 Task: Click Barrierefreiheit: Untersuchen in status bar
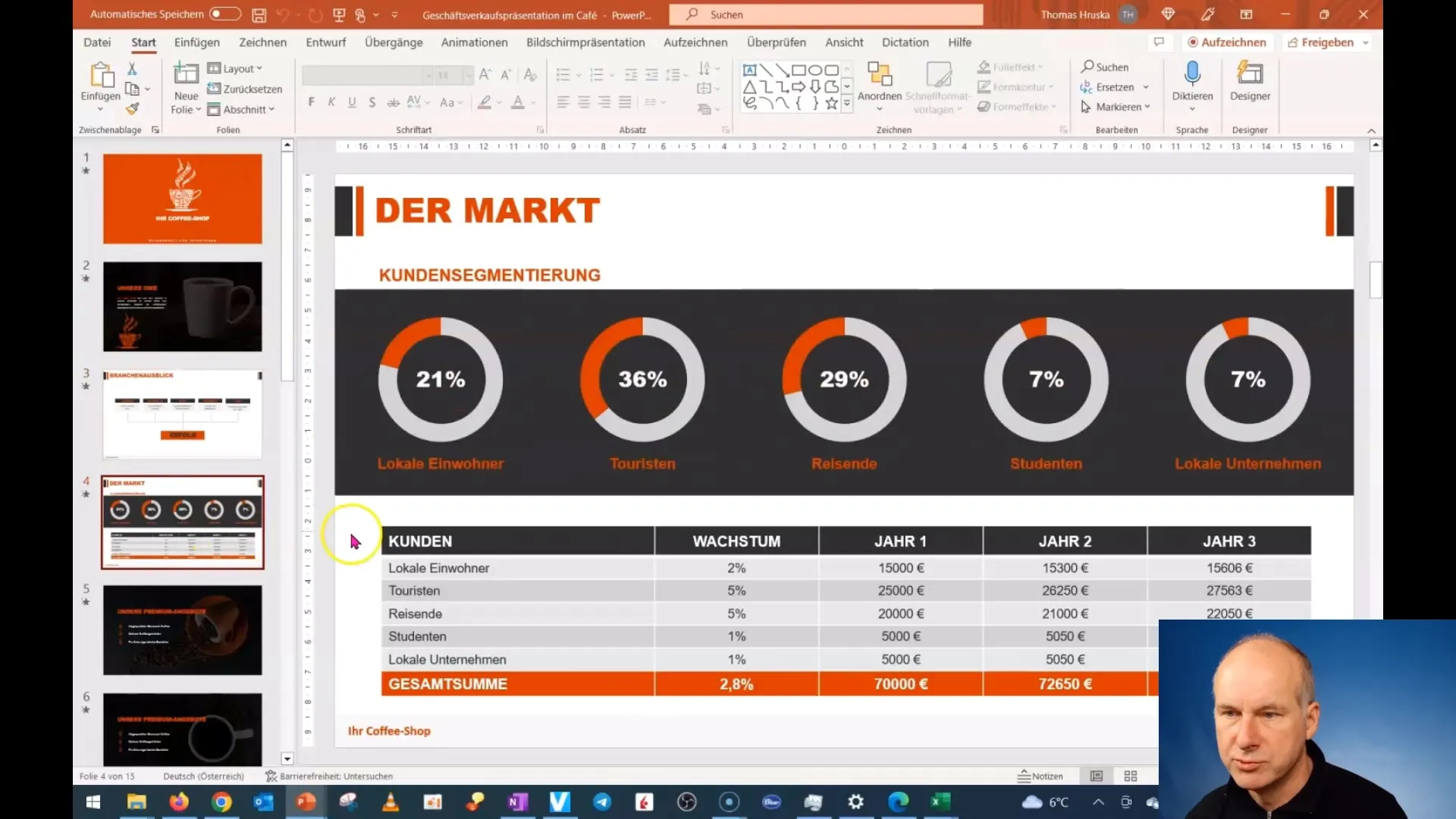[x=329, y=776]
